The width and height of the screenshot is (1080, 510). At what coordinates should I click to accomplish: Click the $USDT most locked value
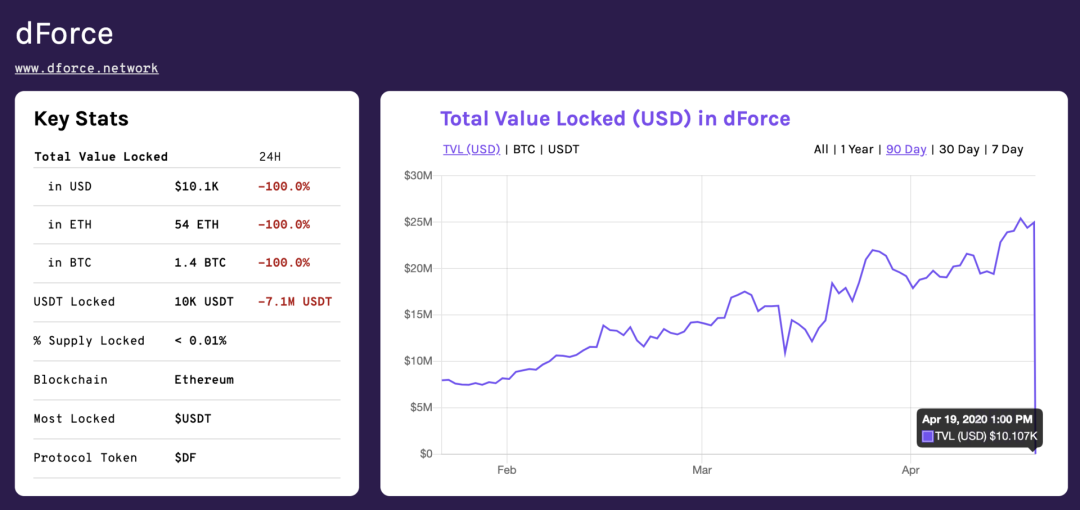tap(193, 418)
